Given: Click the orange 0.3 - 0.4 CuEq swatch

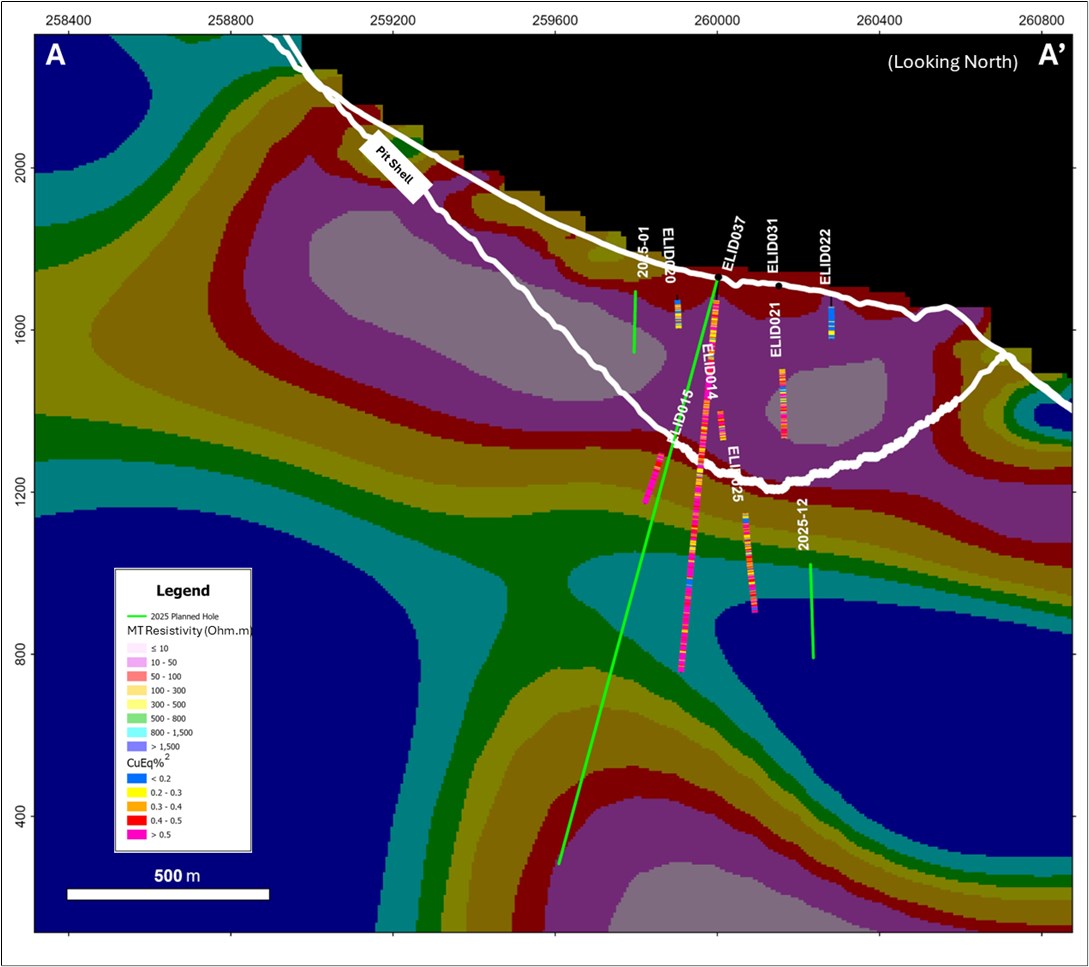Looking at the screenshot, I should pyautogui.click(x=138, y=806).
